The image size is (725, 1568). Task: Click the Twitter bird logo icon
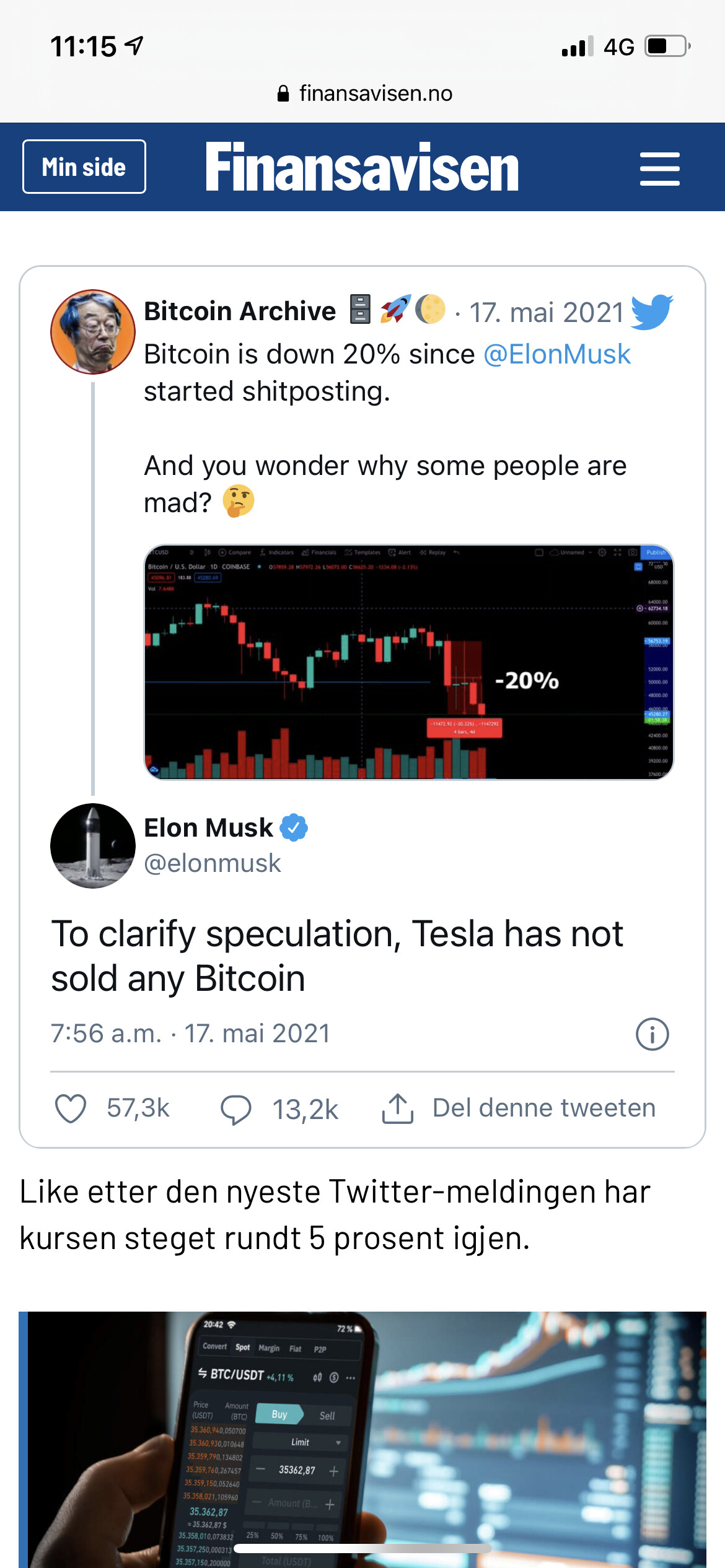[652, 311]
